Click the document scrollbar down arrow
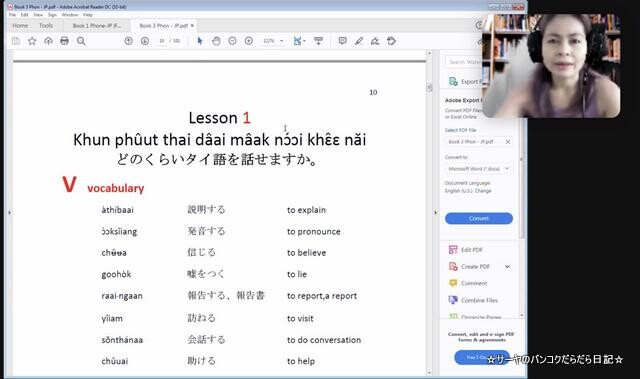Image resolution: width=640 pixels, height=379 pixels. (429, 372)
